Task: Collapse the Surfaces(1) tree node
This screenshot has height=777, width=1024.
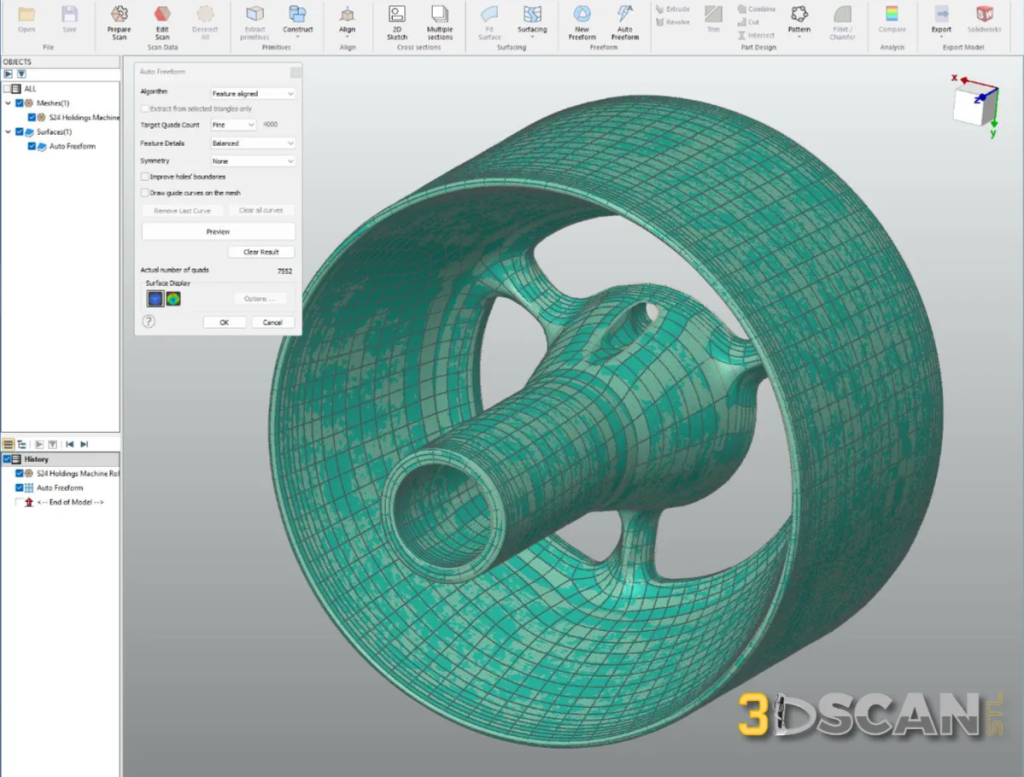Action: click(8, 132)
